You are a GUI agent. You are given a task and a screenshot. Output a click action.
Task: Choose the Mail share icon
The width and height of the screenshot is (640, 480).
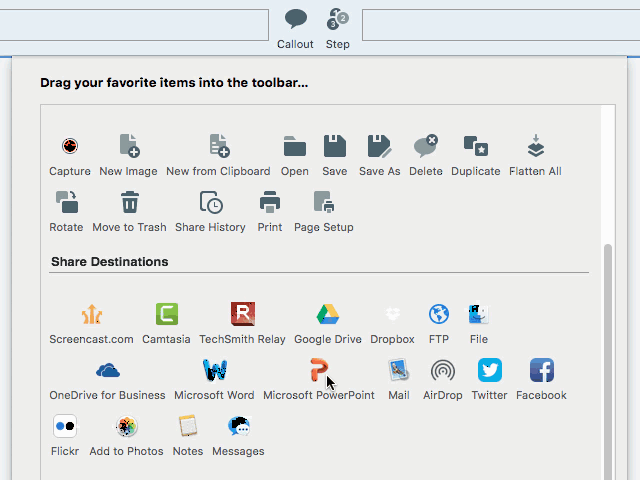pyautogui.click(x=399, y=370)
